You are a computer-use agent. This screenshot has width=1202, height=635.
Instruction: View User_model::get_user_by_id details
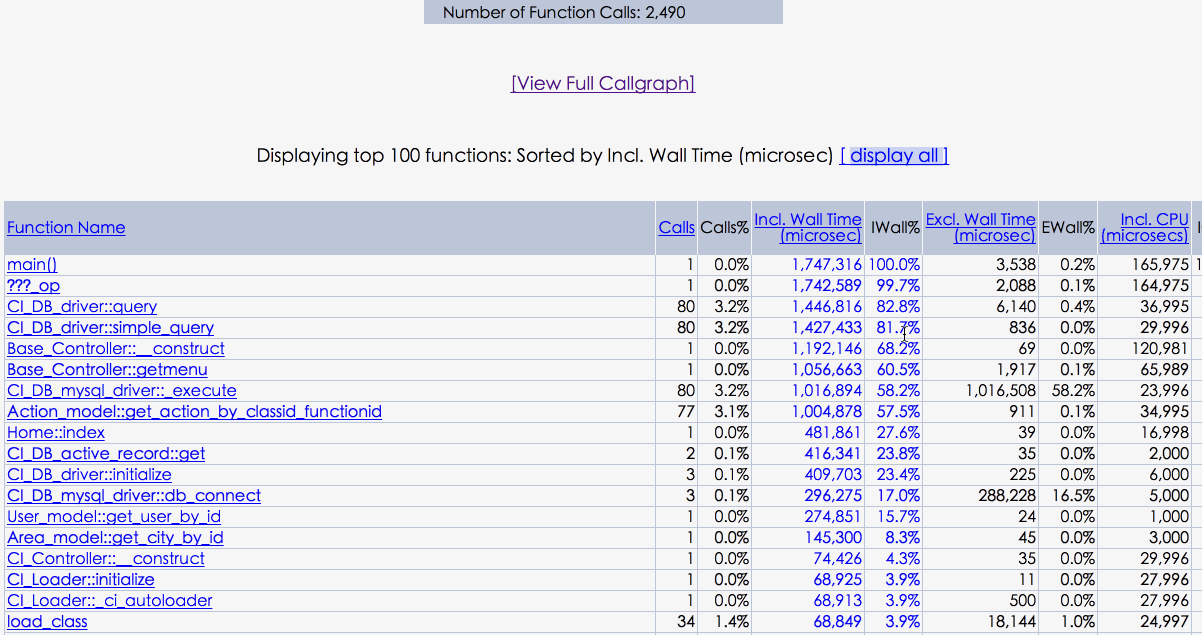114,517
